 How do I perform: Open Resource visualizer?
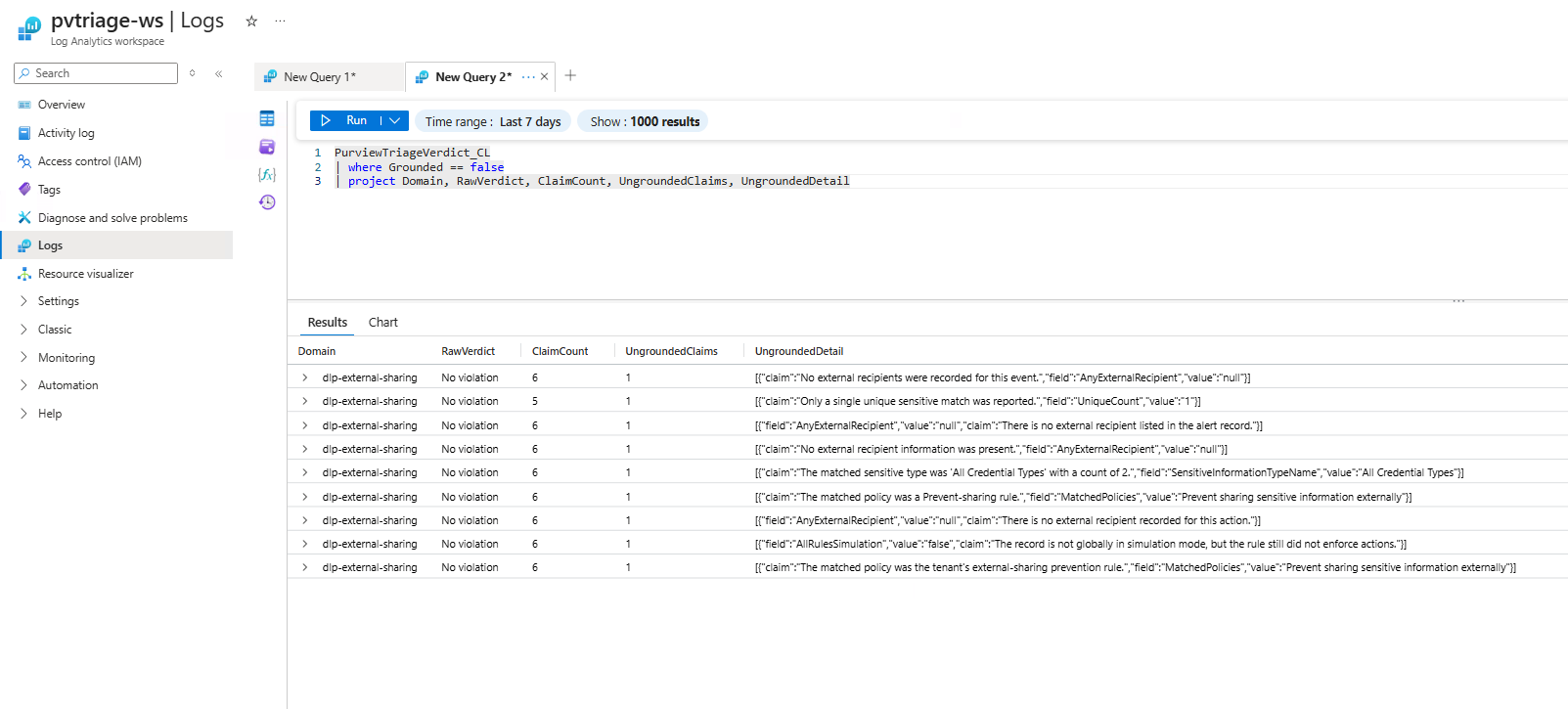86,274
